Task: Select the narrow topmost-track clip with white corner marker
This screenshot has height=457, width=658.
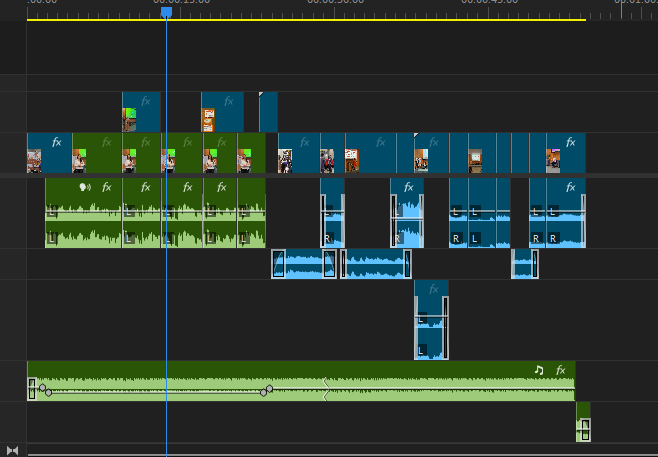Action: 268,112
